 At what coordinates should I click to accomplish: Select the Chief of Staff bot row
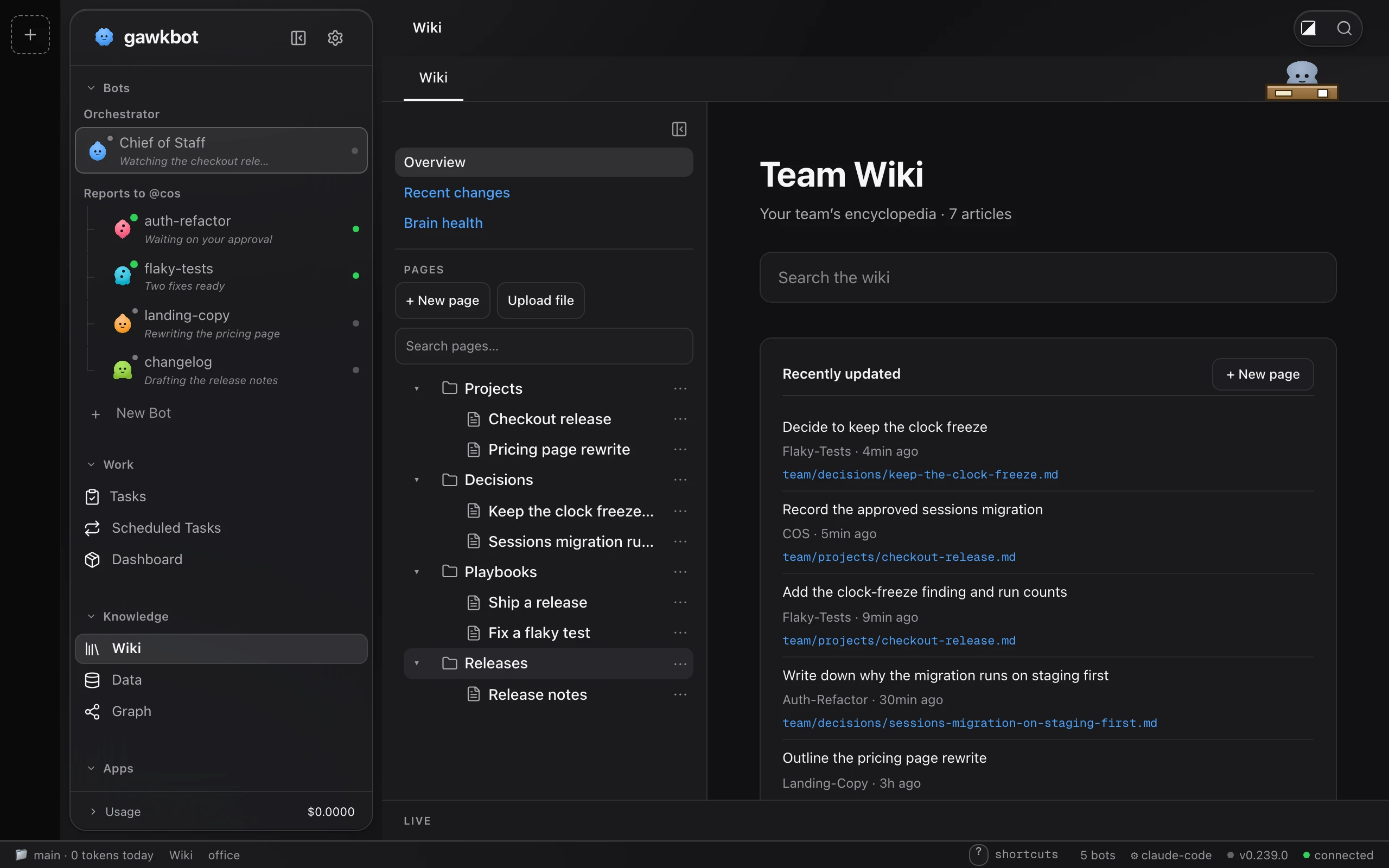[x=221, y=150]
